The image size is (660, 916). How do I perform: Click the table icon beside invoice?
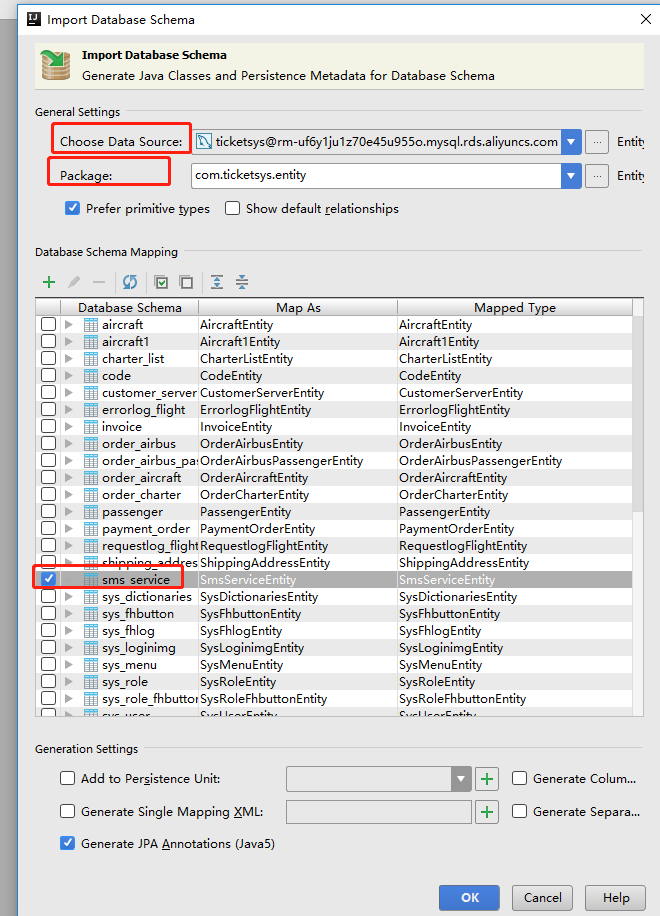(x=91, y=426)
